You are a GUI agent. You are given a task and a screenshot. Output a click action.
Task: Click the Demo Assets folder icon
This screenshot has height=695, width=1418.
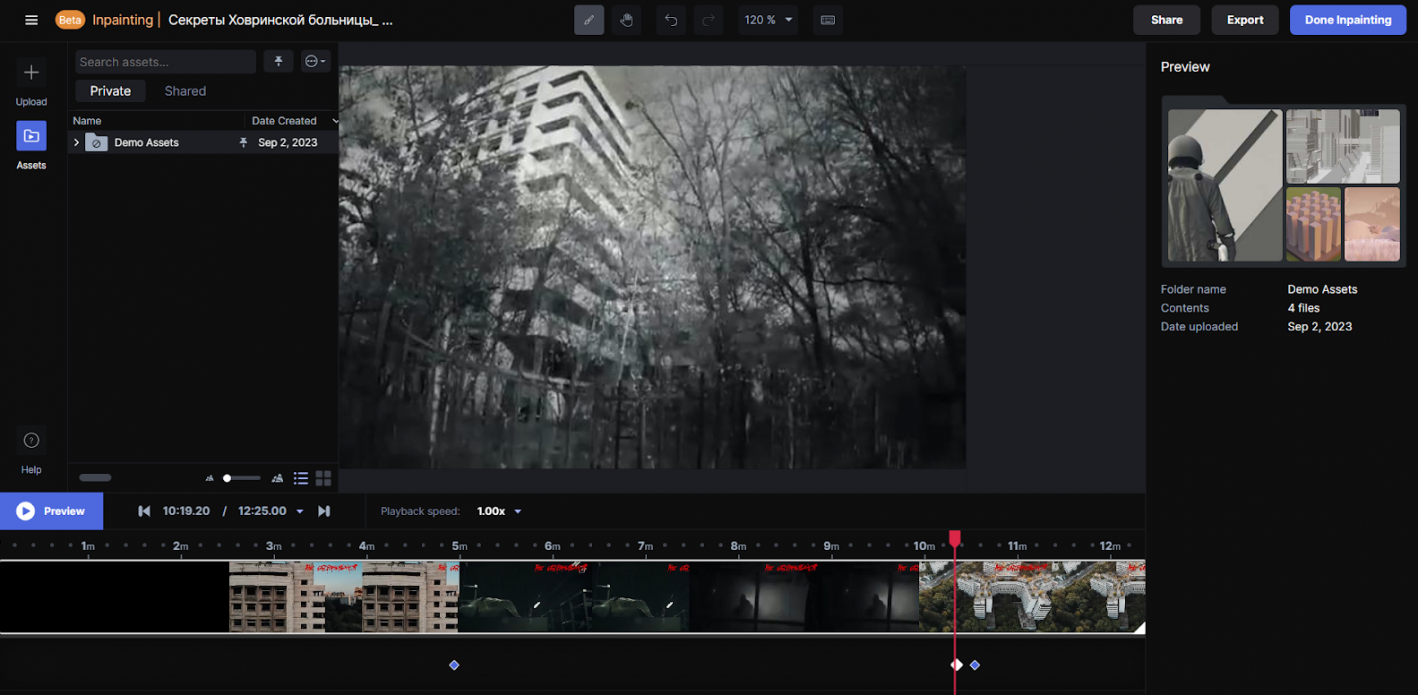pos(96,143)
